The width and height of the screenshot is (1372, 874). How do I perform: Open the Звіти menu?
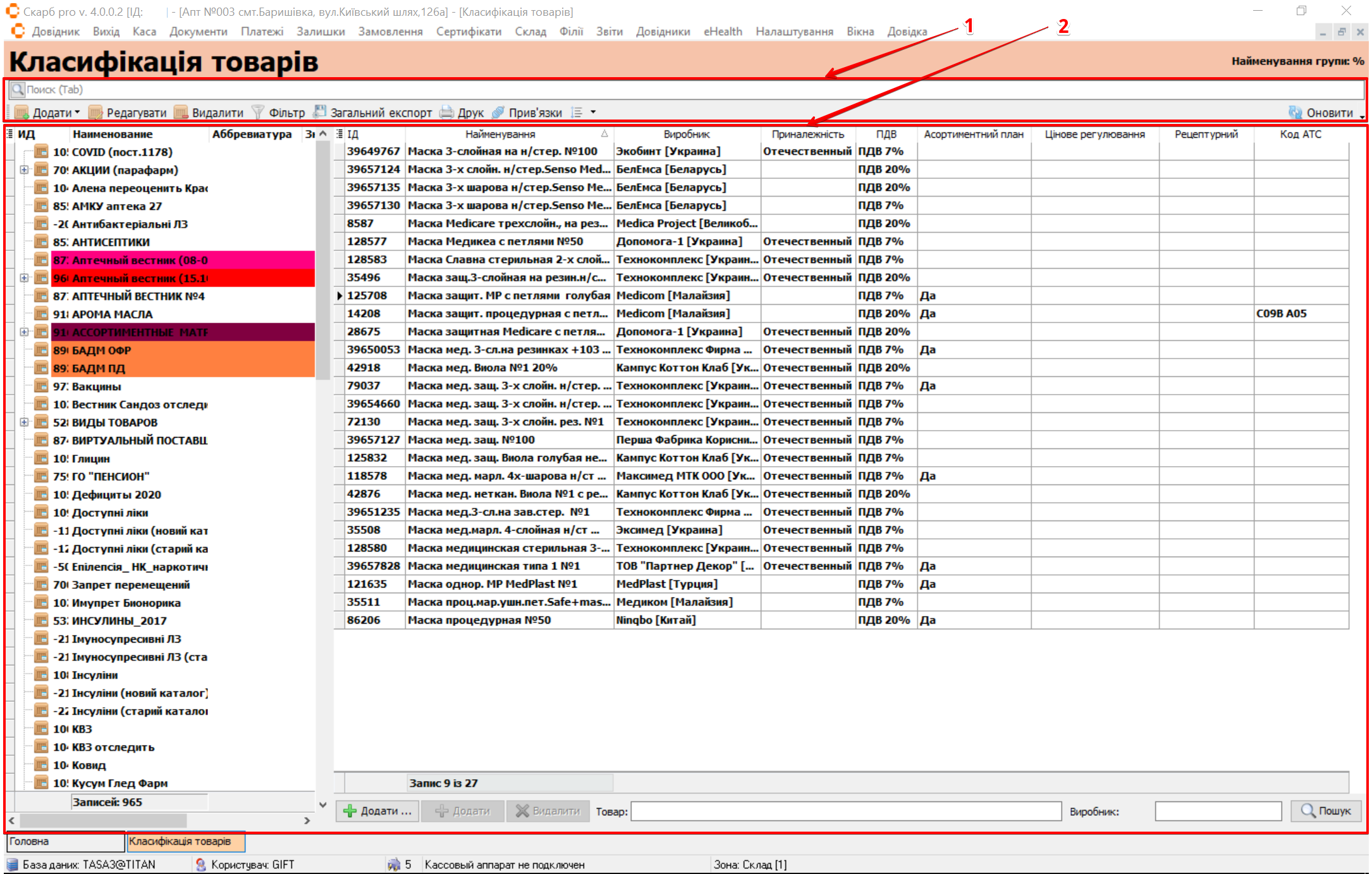[609, 32]
